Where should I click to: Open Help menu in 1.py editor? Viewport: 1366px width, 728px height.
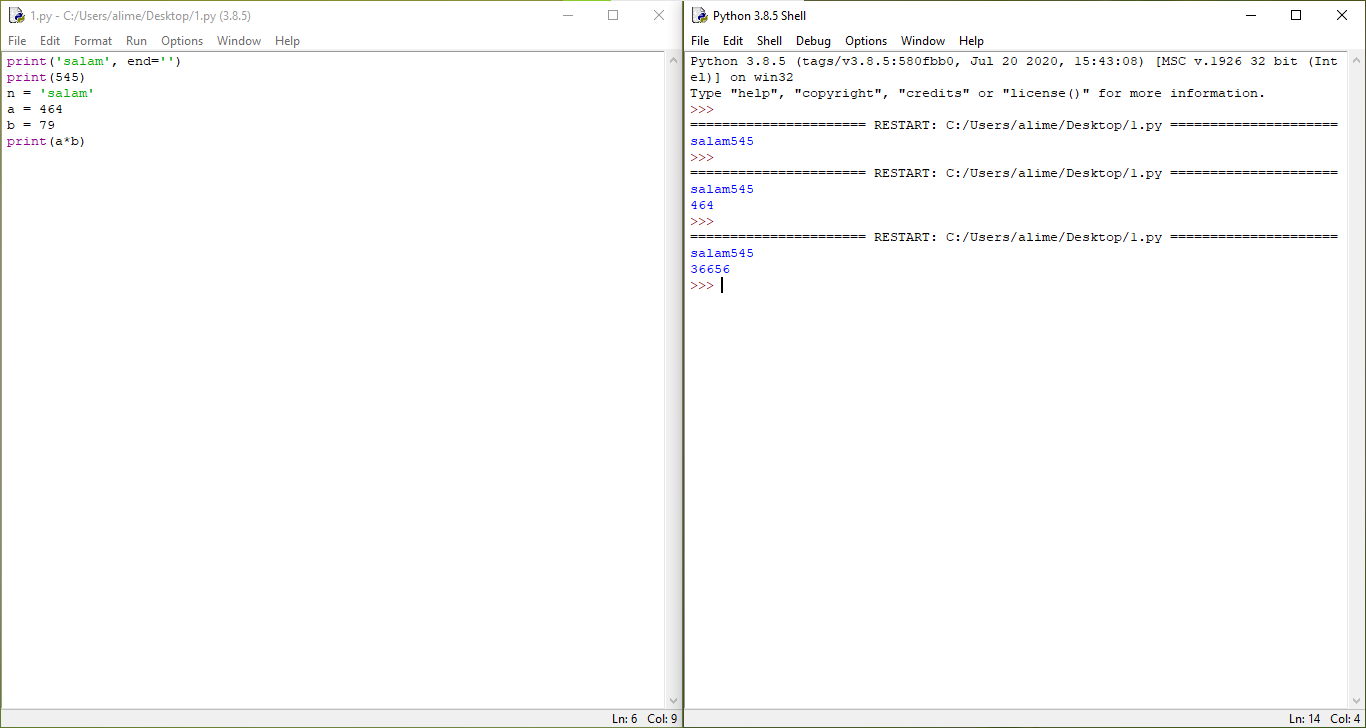(x=287, y=41)
